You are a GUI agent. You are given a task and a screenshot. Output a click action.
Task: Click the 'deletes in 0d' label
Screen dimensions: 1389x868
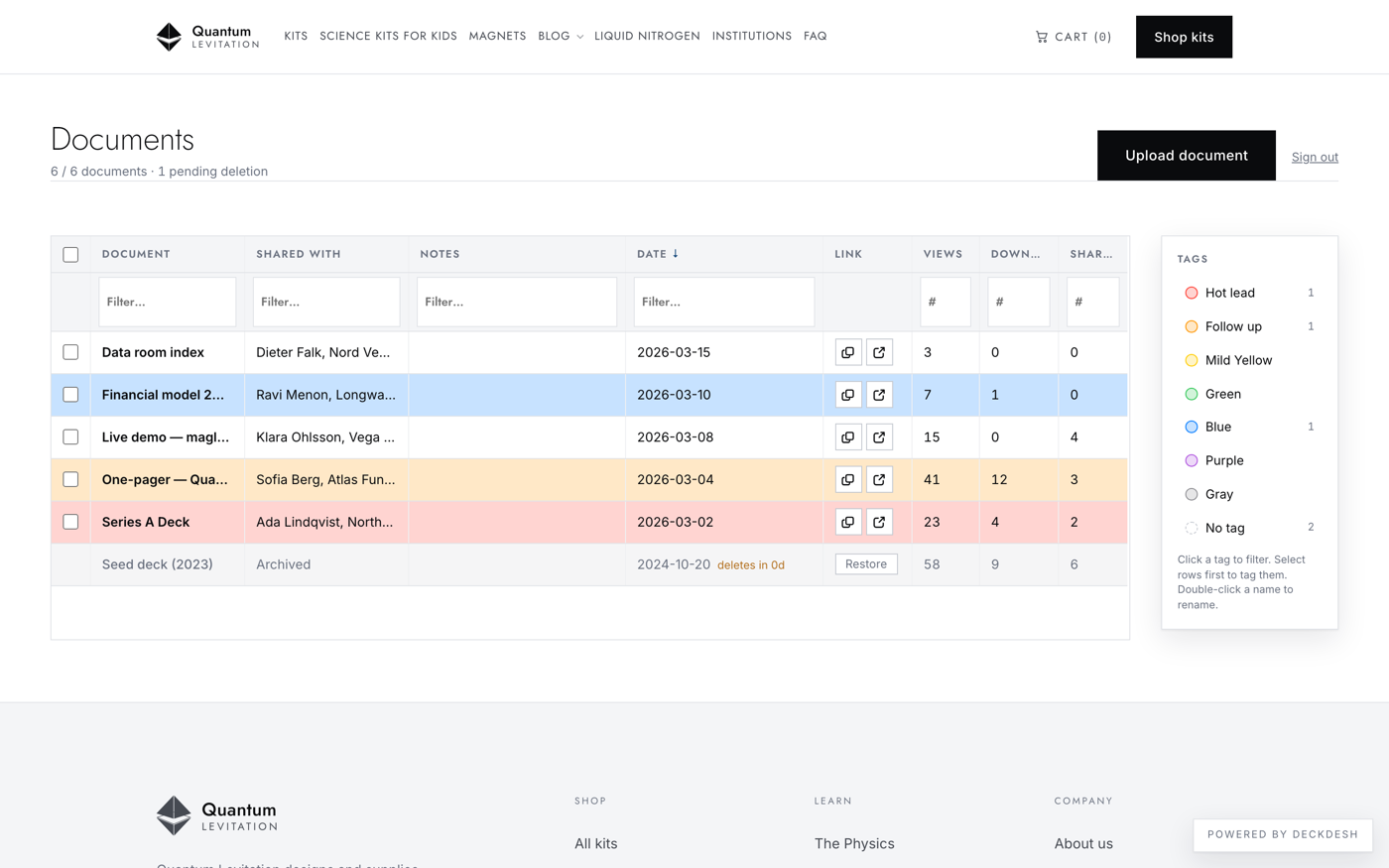751,565
